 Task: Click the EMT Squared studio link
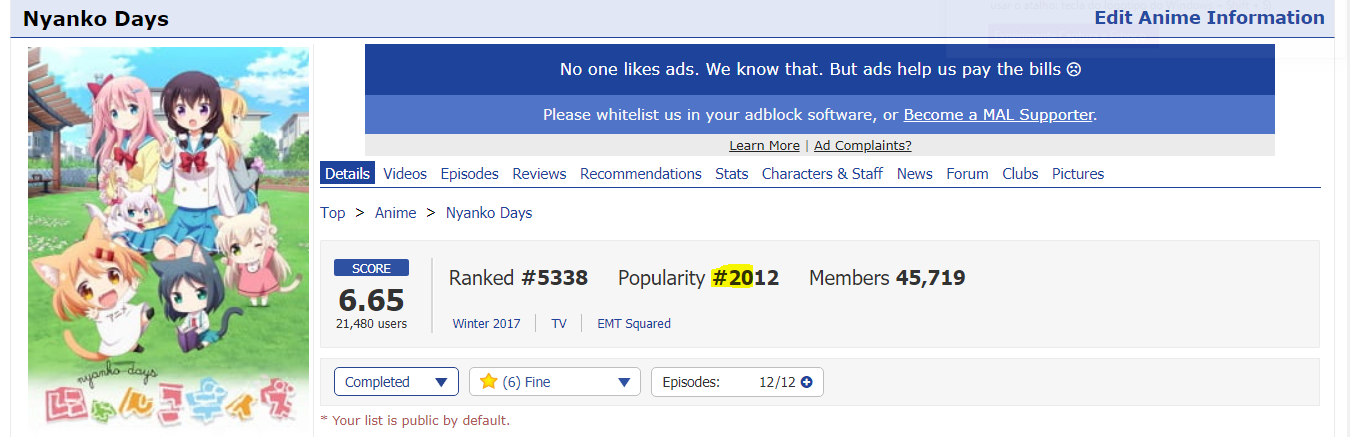click(x=634, y=323)
